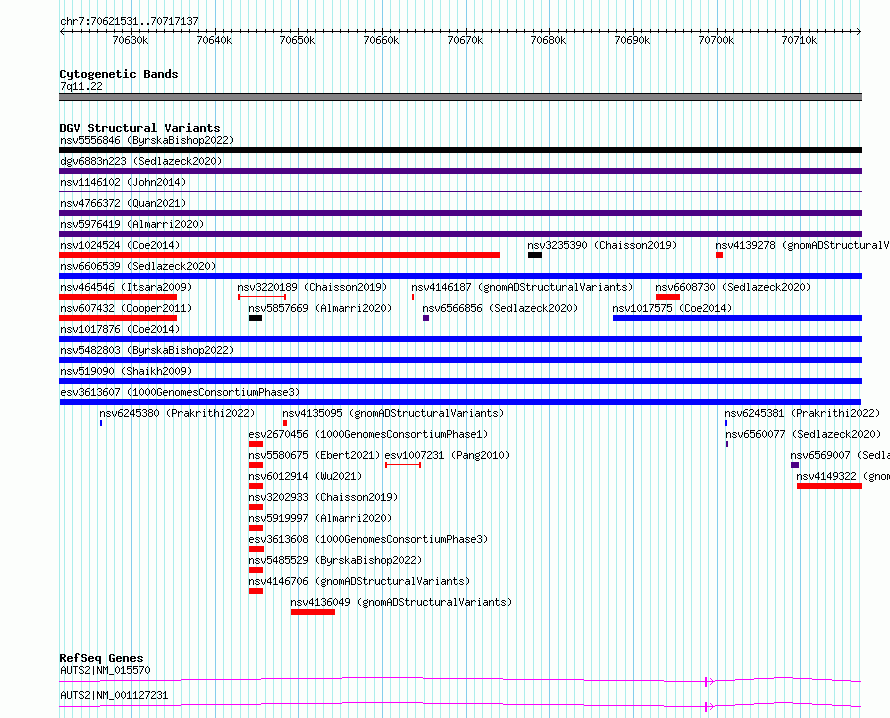890x718 pixels.
Task: Select nsv607432 (Cooper2011) label
Action: 126,308
